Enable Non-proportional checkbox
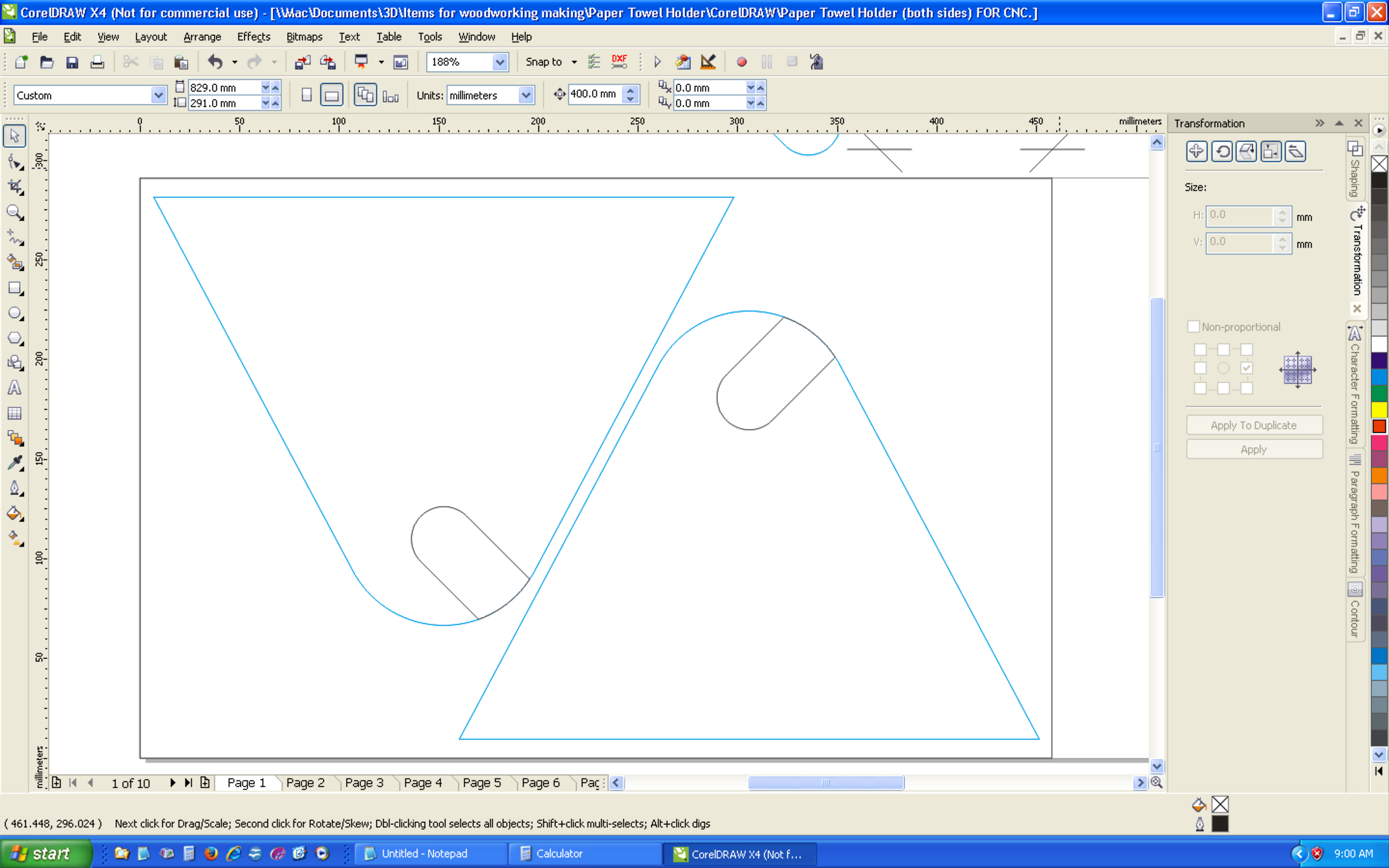 [x=1193, y=326]
